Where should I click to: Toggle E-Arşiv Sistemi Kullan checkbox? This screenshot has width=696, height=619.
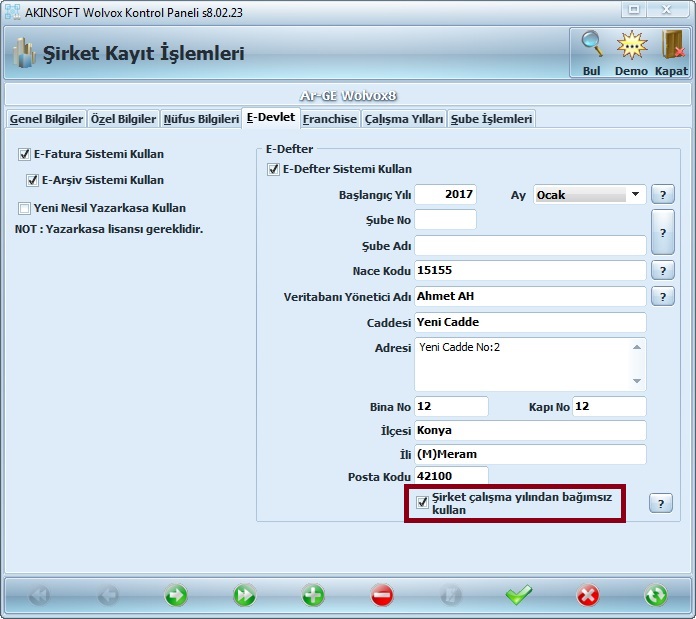tap(32, 180)
